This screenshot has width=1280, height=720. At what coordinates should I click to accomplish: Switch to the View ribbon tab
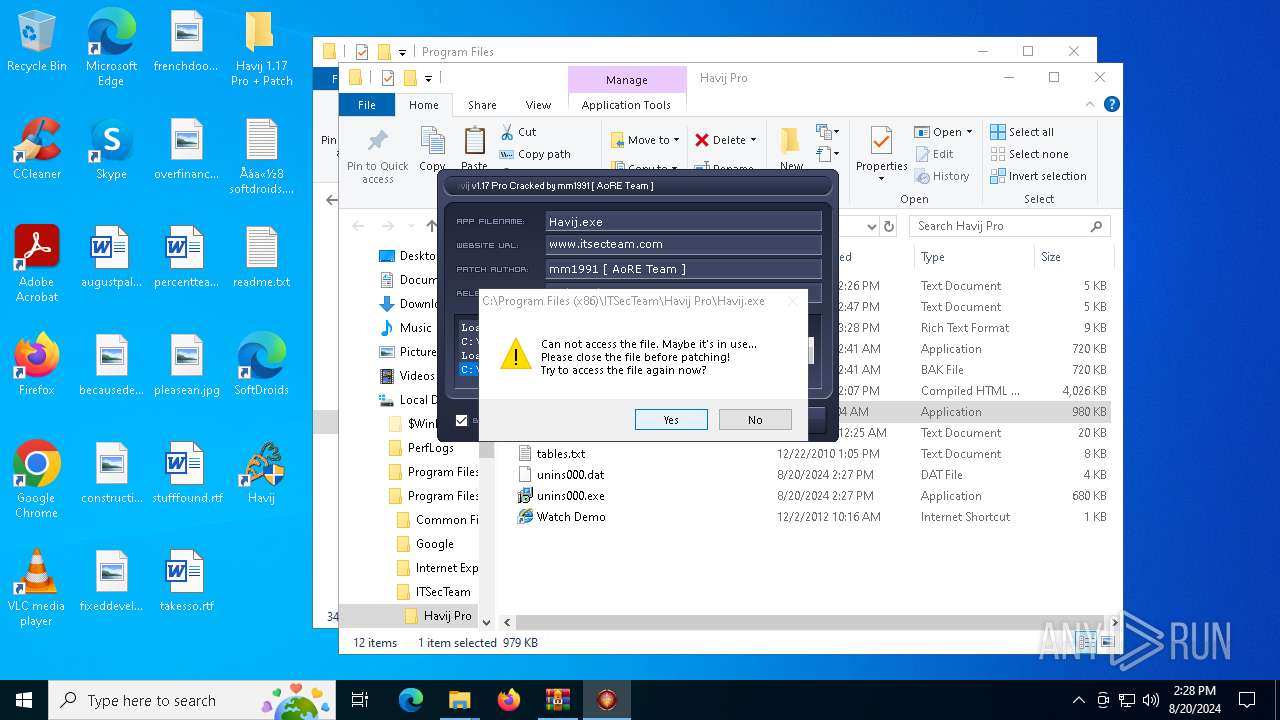[x=538, y=105]
